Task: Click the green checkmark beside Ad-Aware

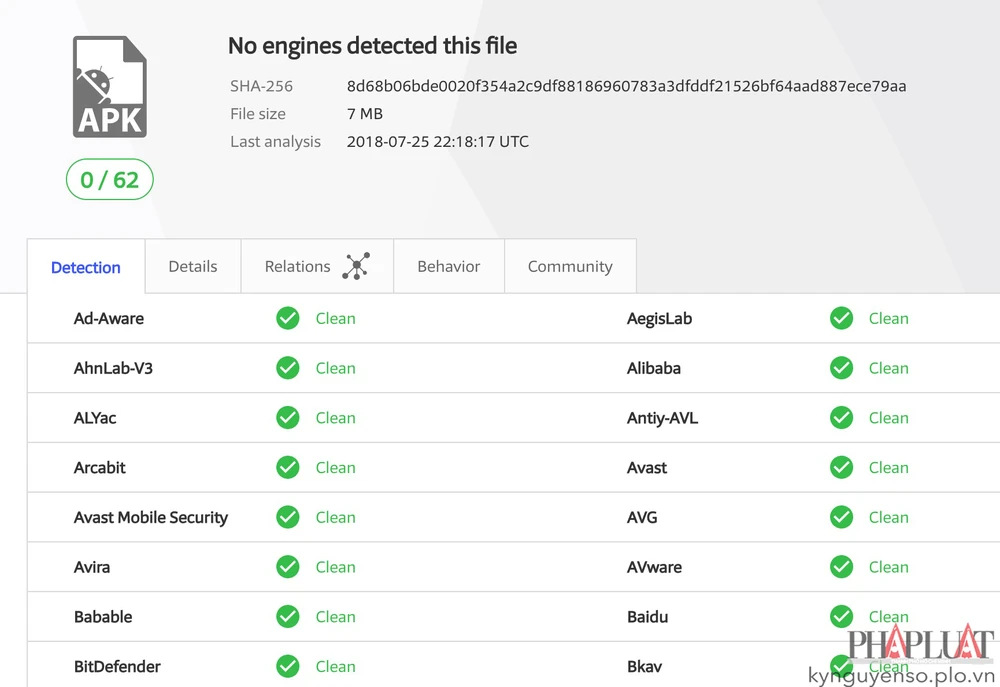Action: pos(288,318)
